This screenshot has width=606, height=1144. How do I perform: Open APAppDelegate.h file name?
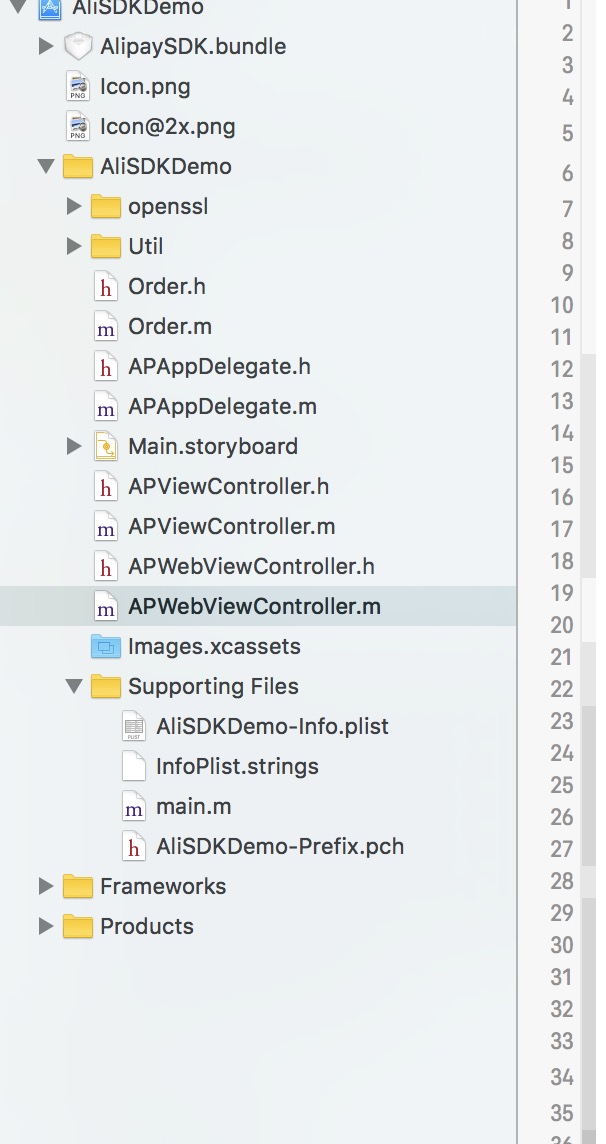pyautogui.click(x=220, y=367)
